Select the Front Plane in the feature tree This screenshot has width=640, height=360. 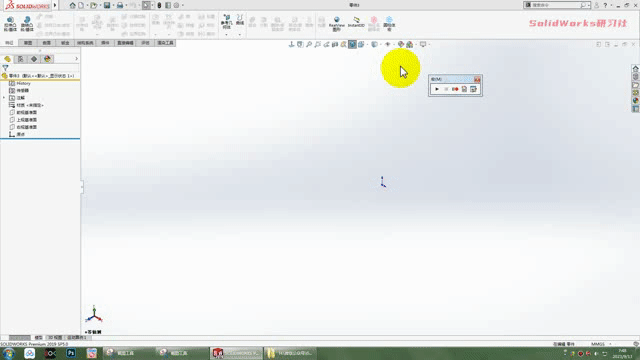click(23, 113)
